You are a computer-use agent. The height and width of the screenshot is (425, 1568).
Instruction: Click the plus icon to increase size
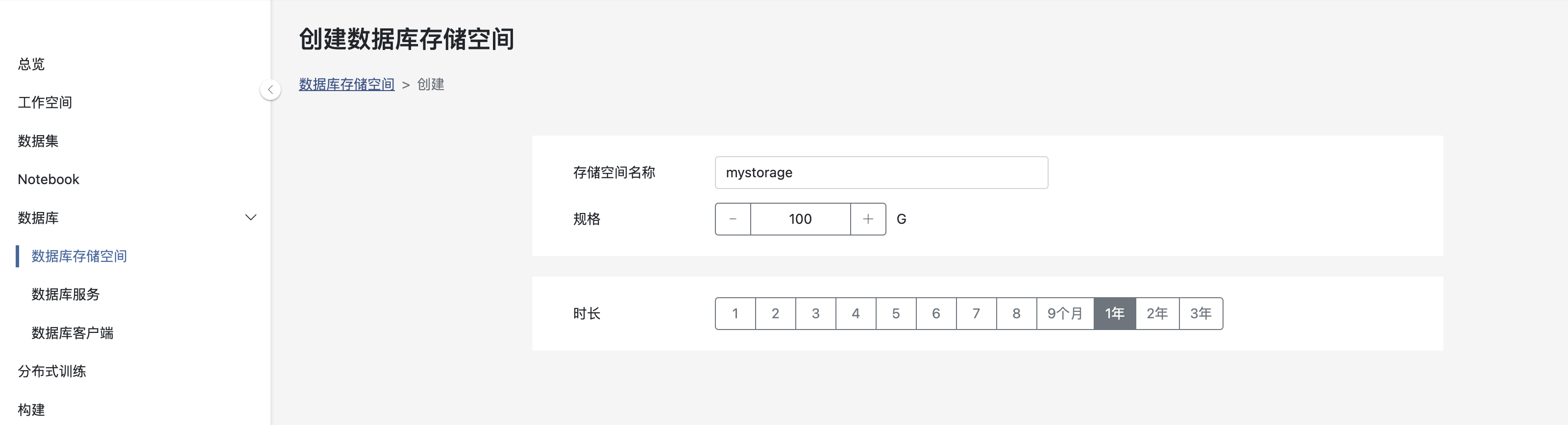click(x=868, y=219)
